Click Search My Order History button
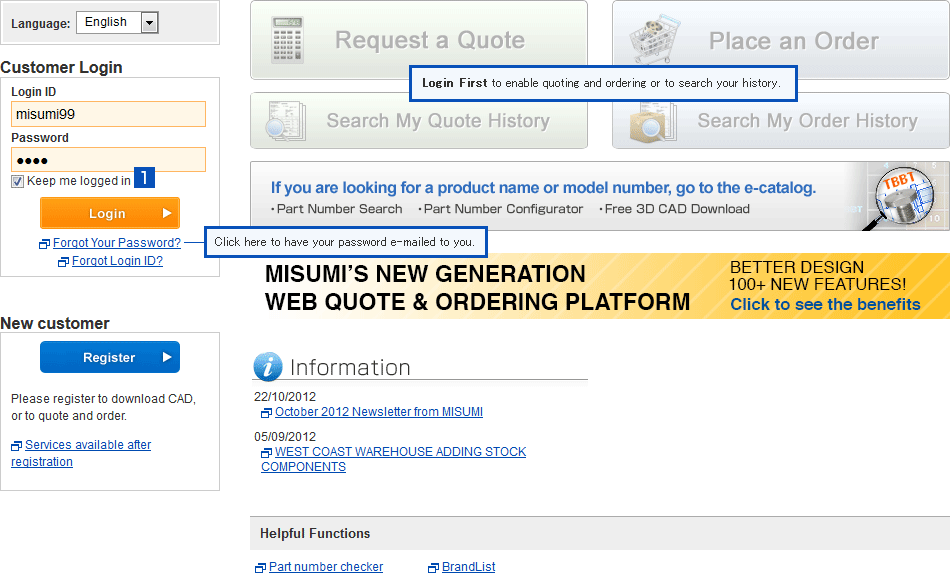Viewport: 950px width, 575px height. tap(781, 121)
